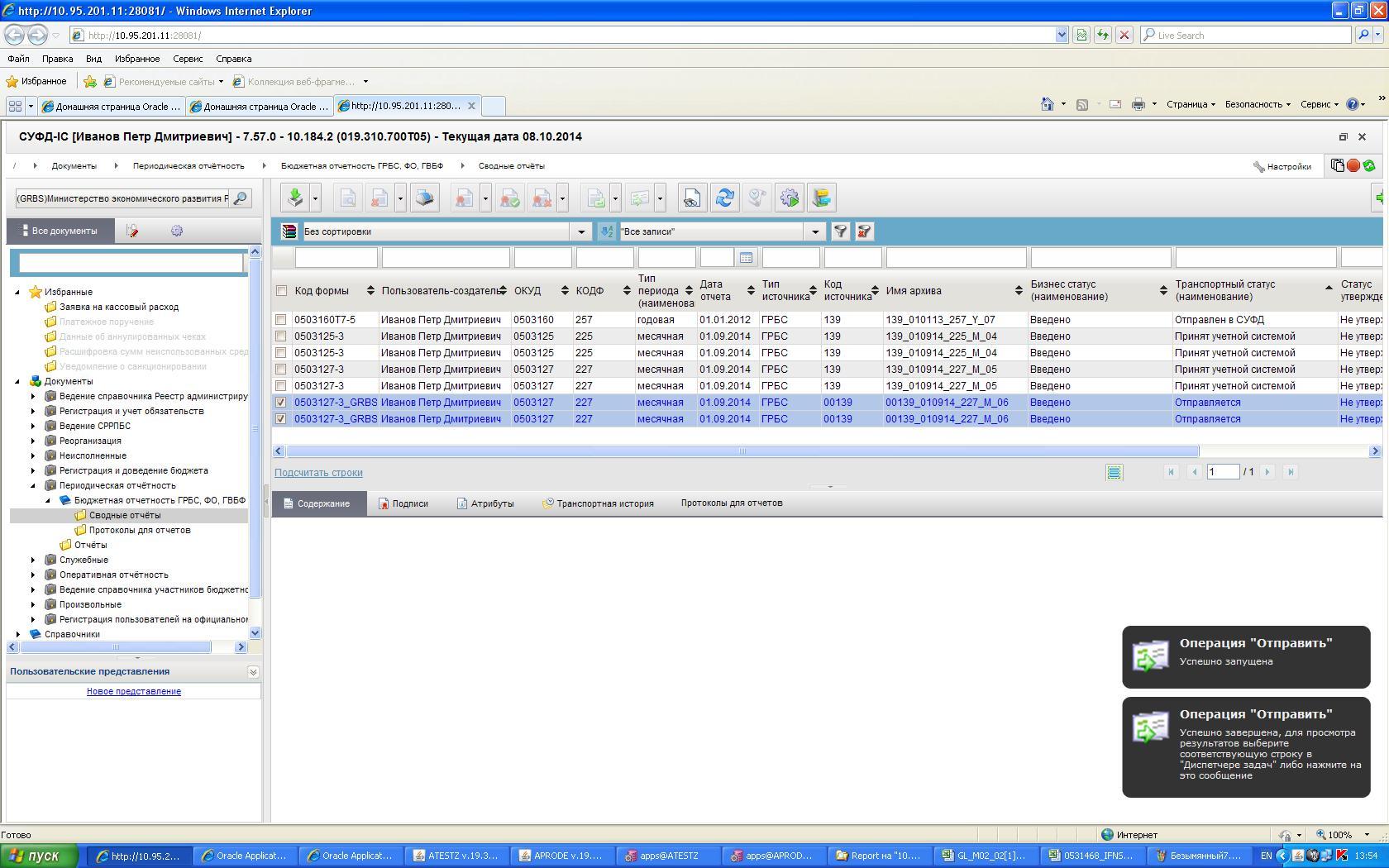Click the copy document toolbar icon
The width and height of the screenshot is (1389, 868).
click(595, 198)
